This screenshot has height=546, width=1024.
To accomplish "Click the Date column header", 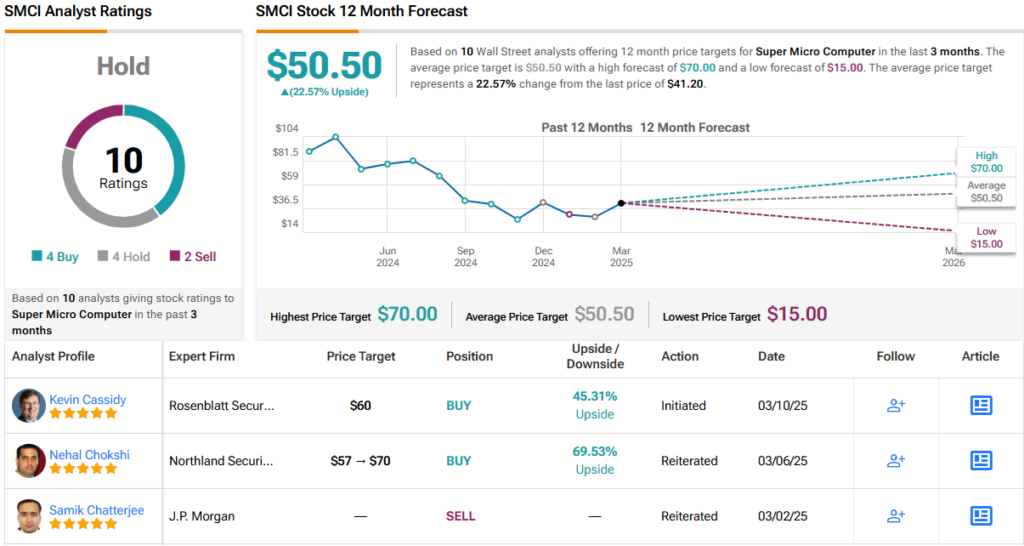I will click(771, 356).
